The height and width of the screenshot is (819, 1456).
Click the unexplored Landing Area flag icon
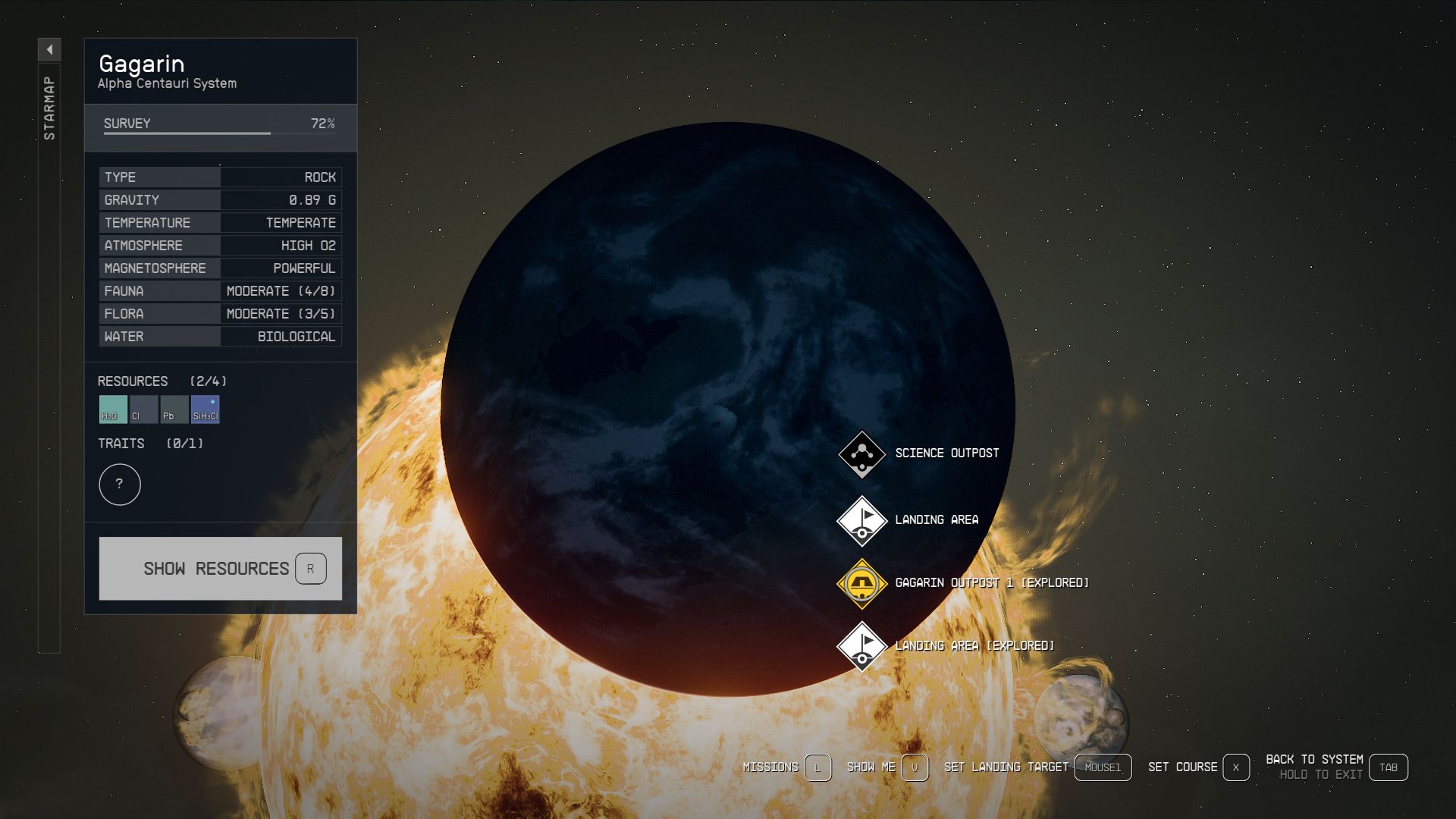(x=863, y=520)
